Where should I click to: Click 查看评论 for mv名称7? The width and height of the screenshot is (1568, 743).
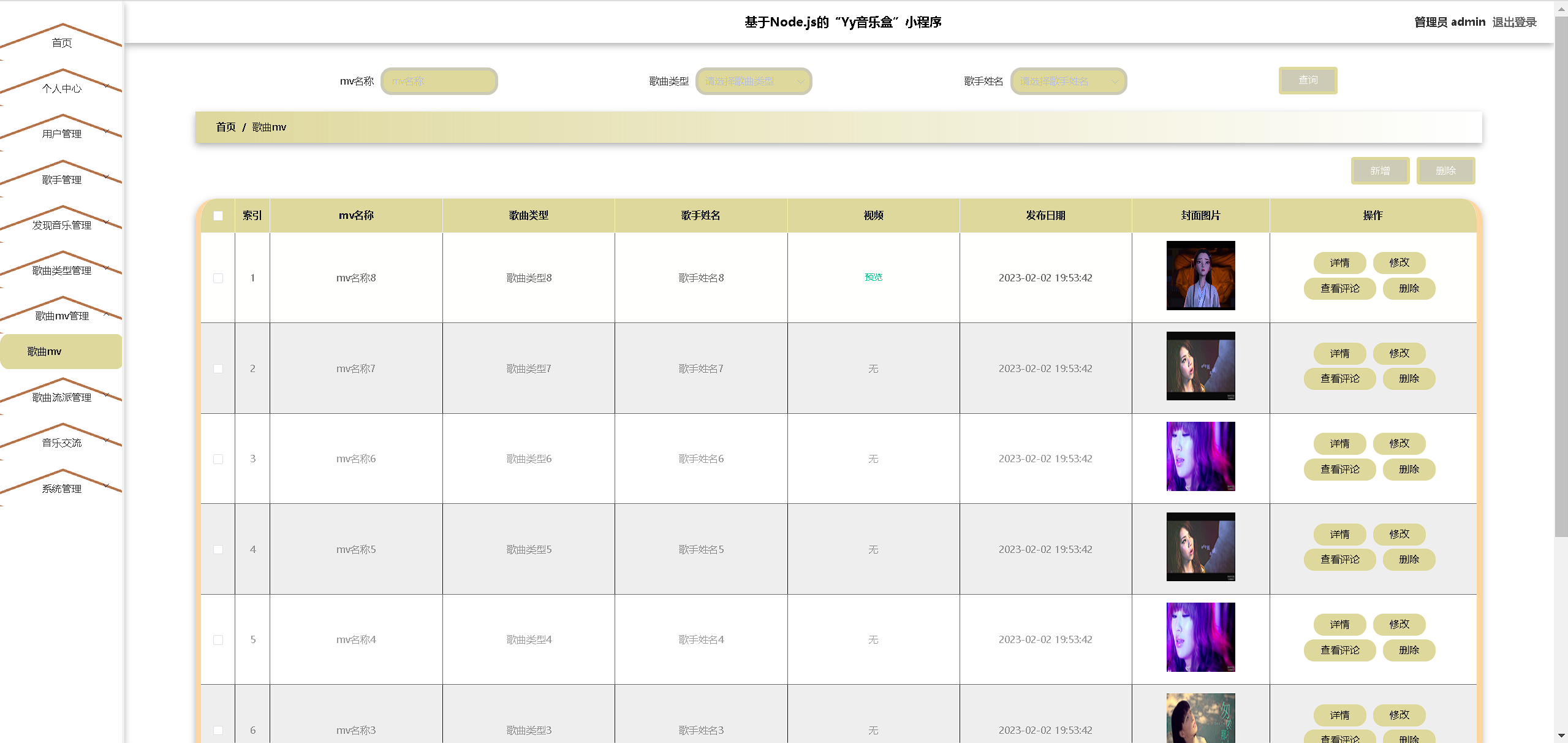(1339, 379)
